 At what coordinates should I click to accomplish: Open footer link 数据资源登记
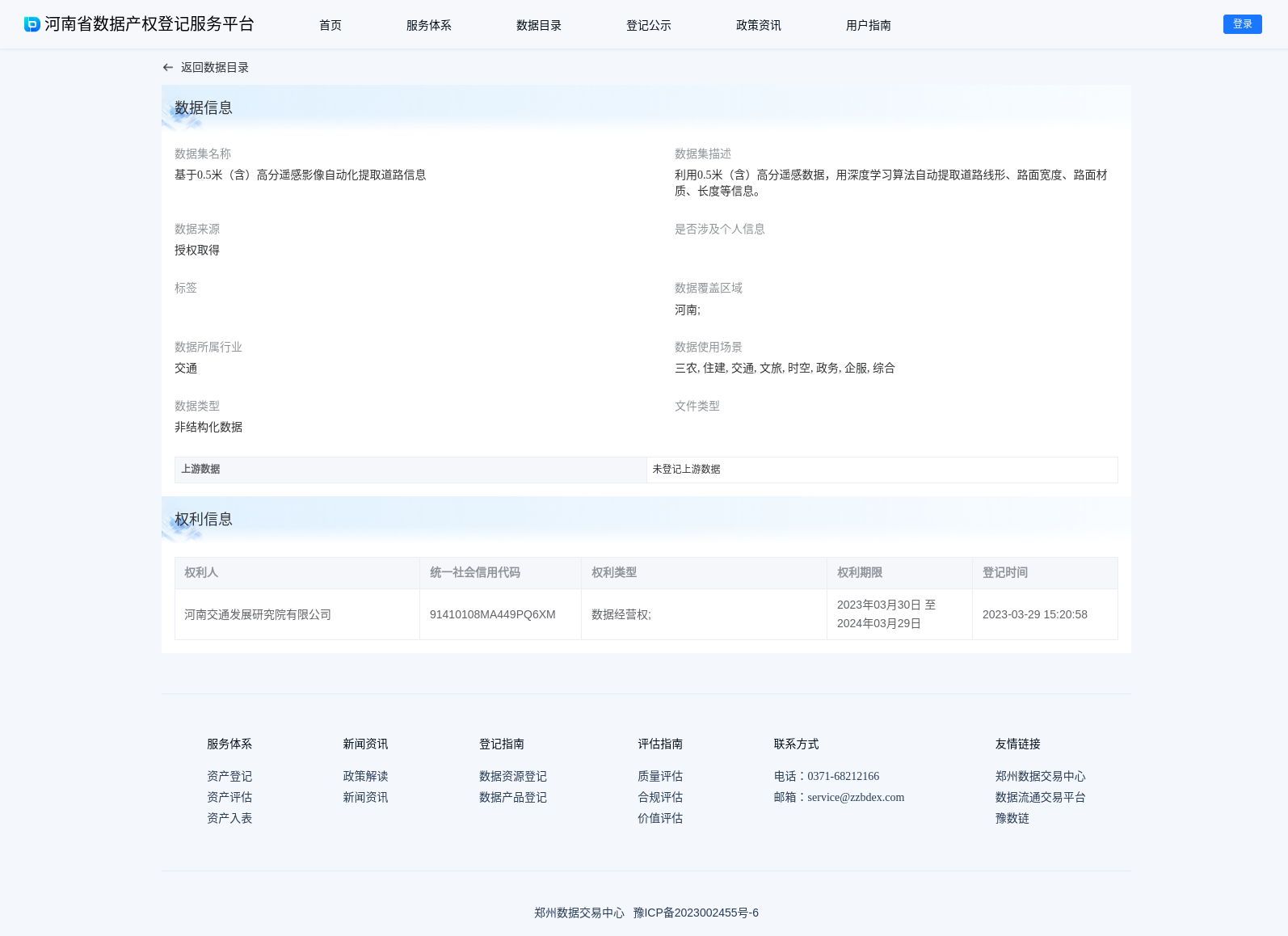click(513, 776)
